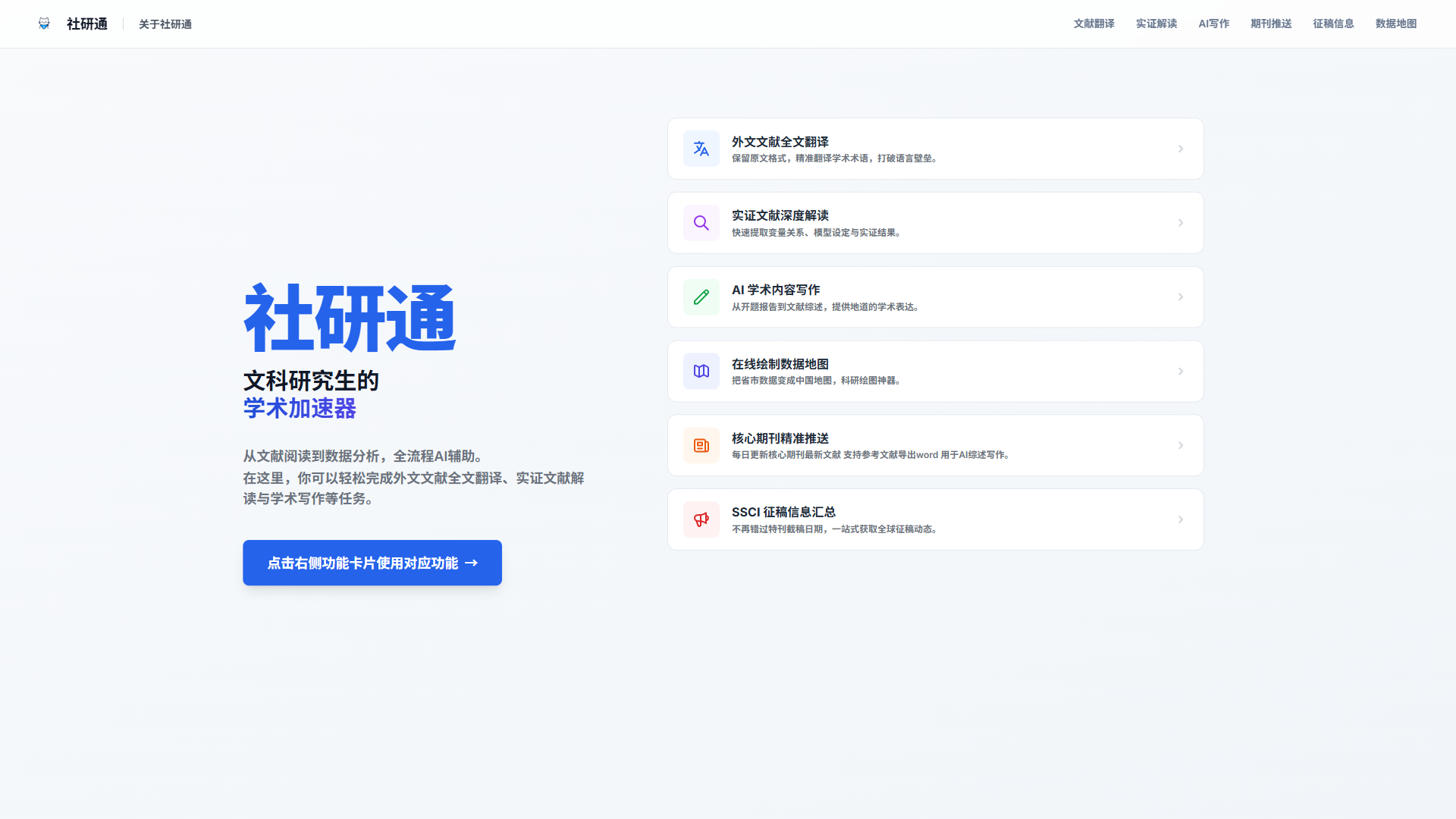Viewport: 1456px width, 819px height.
Task: Expand the chevron on the 实证文献深度解读 card
Action: tap(1180, 223)
